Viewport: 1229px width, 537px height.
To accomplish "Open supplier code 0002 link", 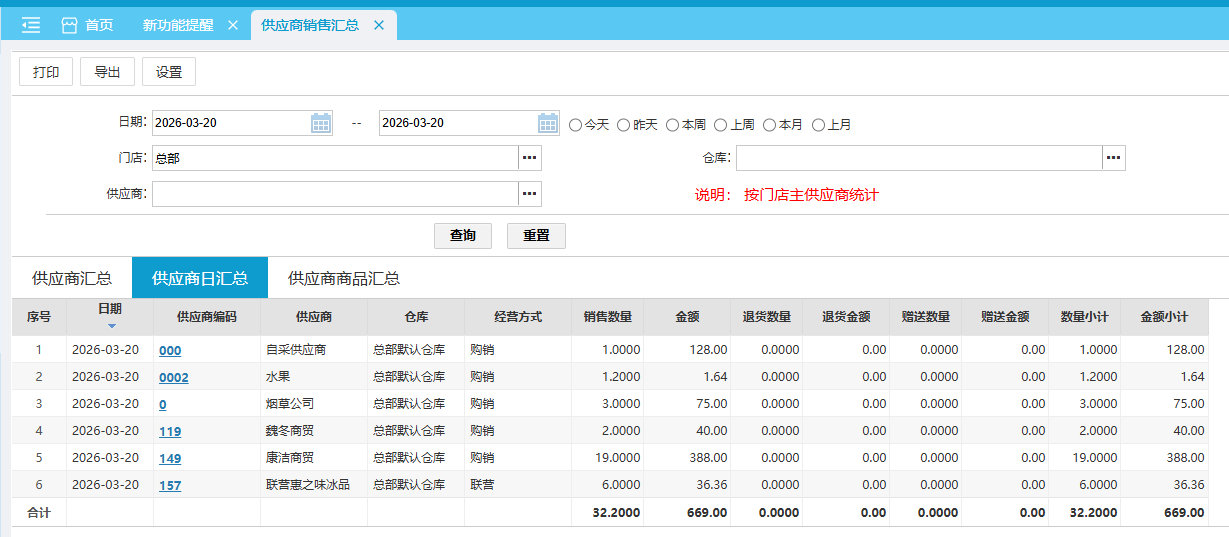I will click(173, 377).
